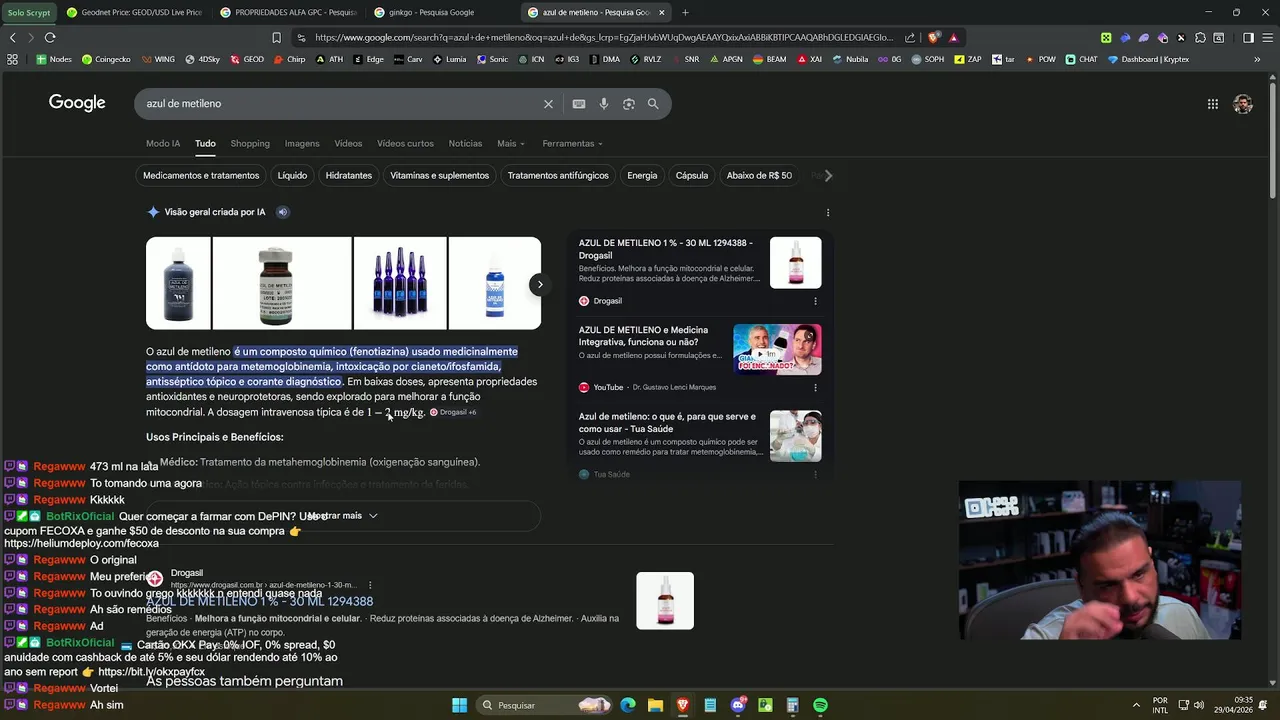The height and width of the screenshot is (720, 1280).
Task: Open CoinGecko bookmark
Action: click(106, 59)
